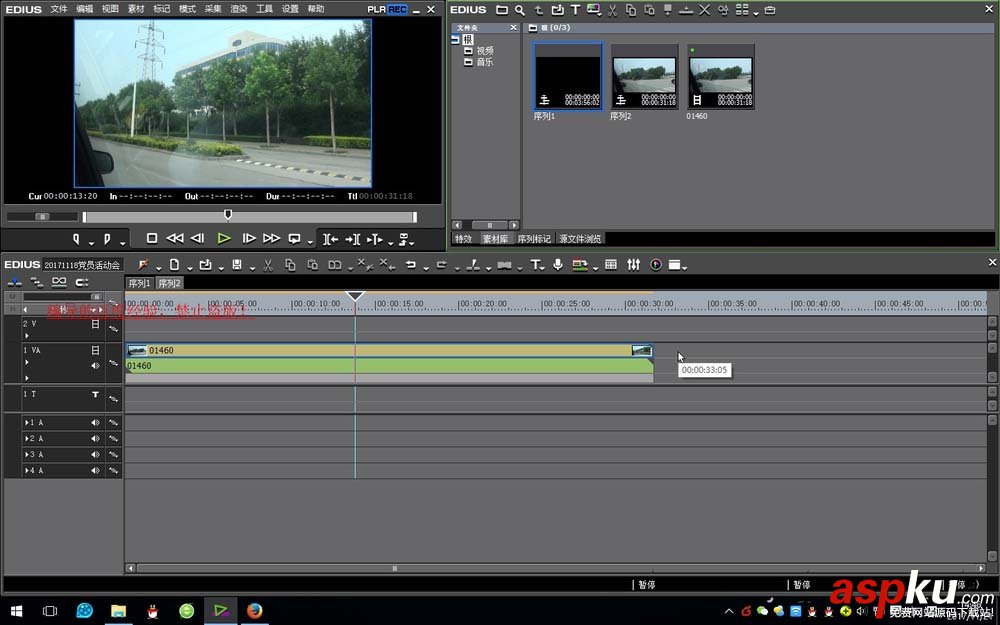Click the create title T icon in timeline toolbar
The width and height of the screenshot is (1000, 625).
[535, 265]
